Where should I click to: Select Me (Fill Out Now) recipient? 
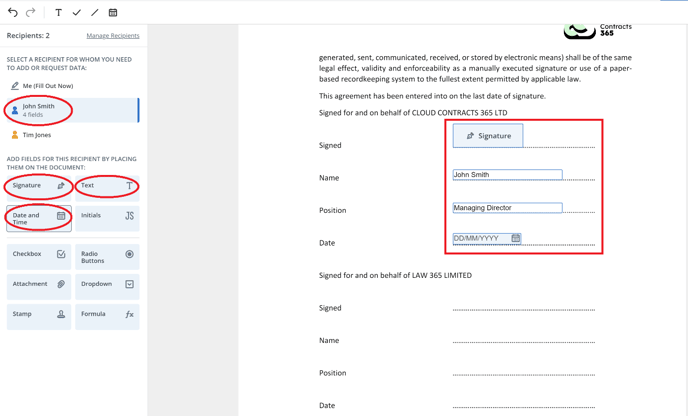73,86
